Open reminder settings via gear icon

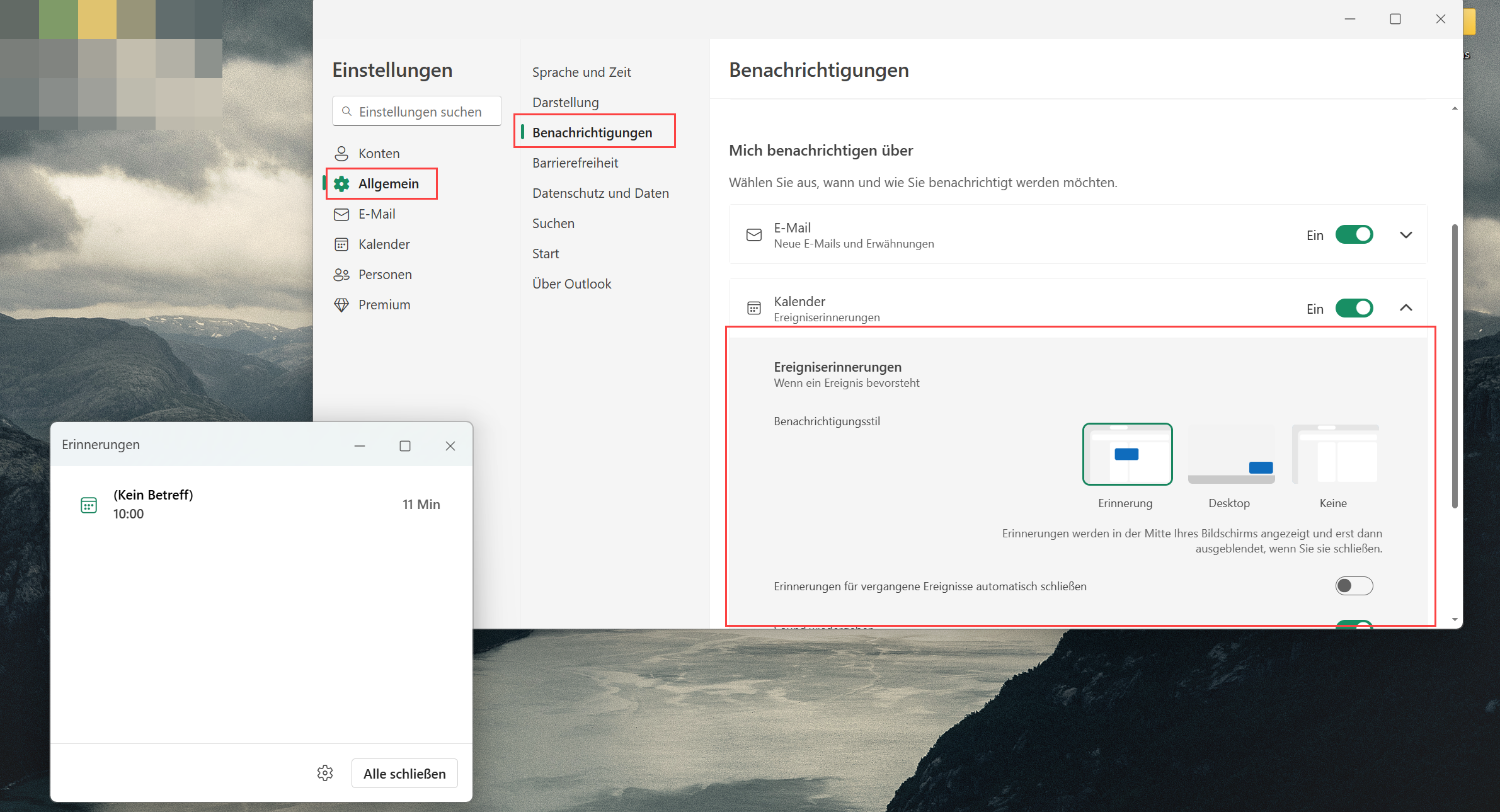[x=325, y=773]
